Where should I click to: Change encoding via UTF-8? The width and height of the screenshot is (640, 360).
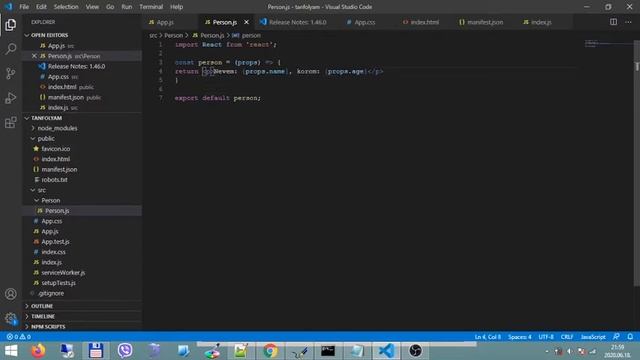[546, 337]
